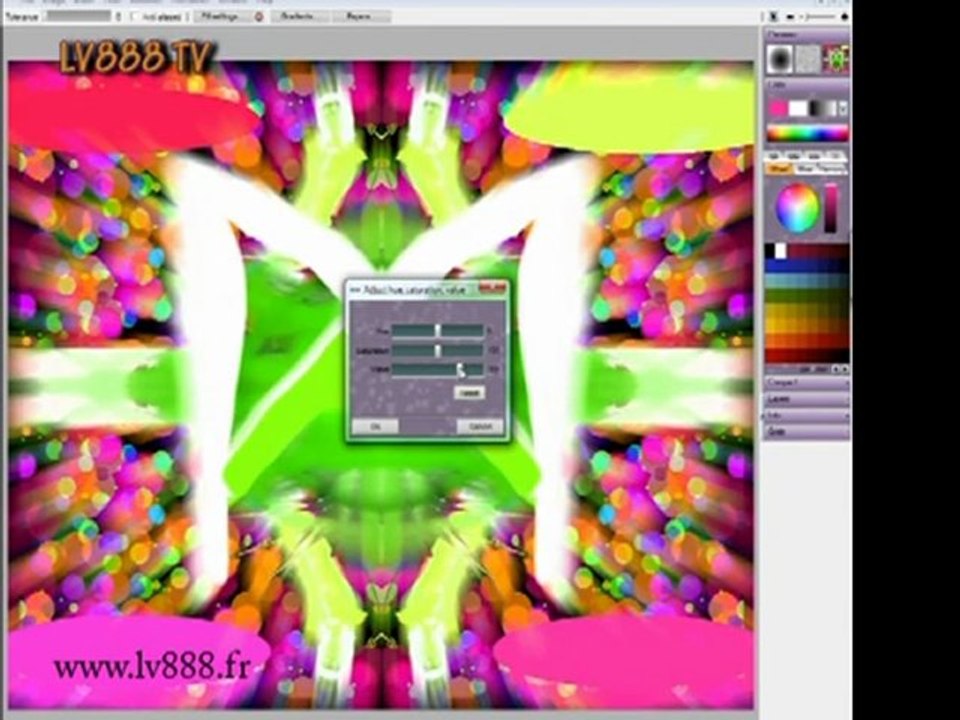
Task: Switch to the highlighted Wheel tab
Action: tap(779, 168)
